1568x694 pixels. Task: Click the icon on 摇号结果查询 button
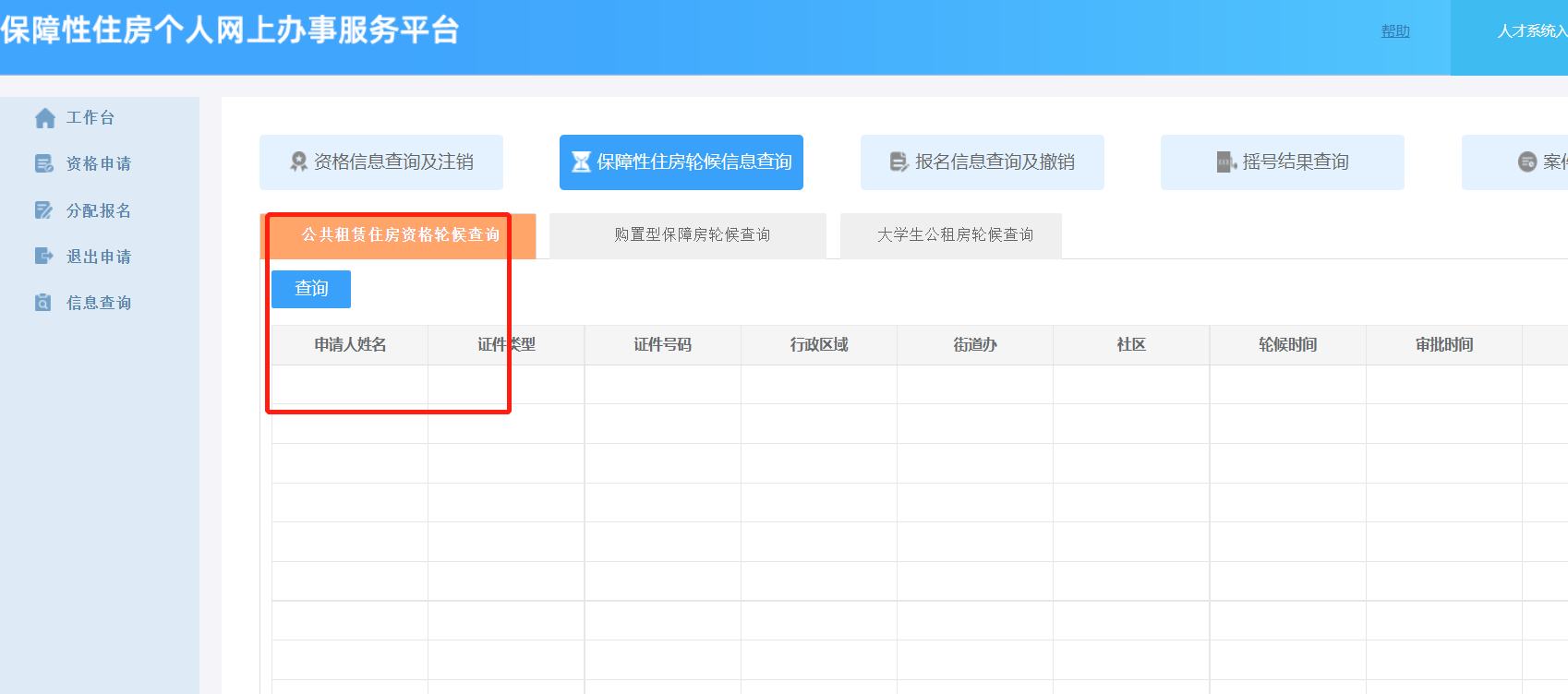[1226, 162]
